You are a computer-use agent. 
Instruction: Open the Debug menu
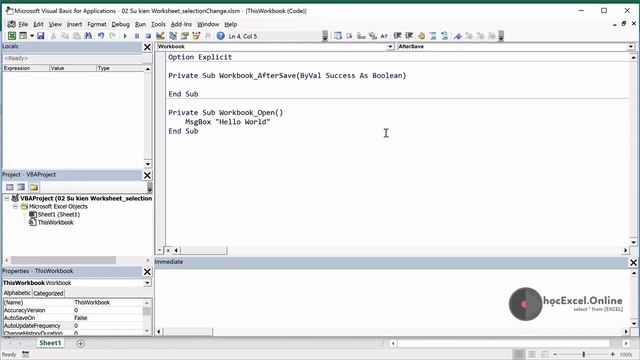(x=120, y=24)
